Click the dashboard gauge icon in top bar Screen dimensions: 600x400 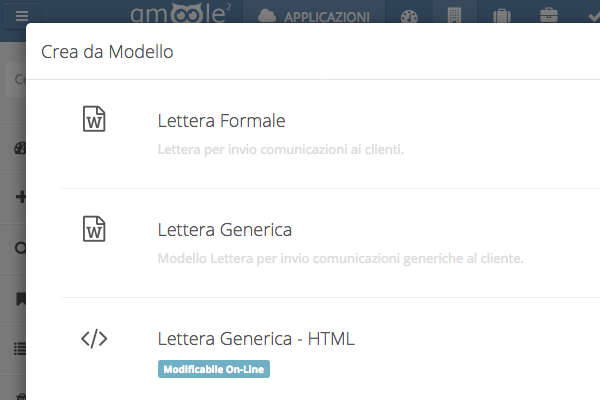pyautogui.click(x=410, y=17)
